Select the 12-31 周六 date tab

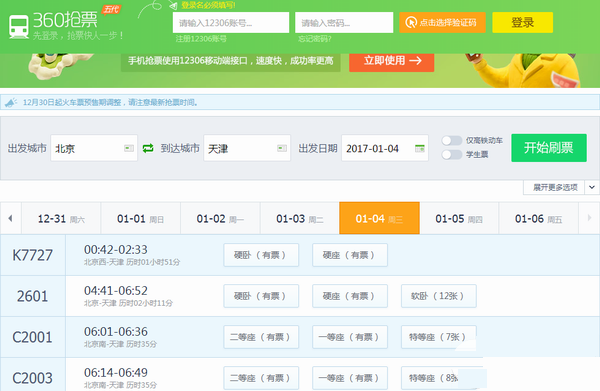click(61, 218)
